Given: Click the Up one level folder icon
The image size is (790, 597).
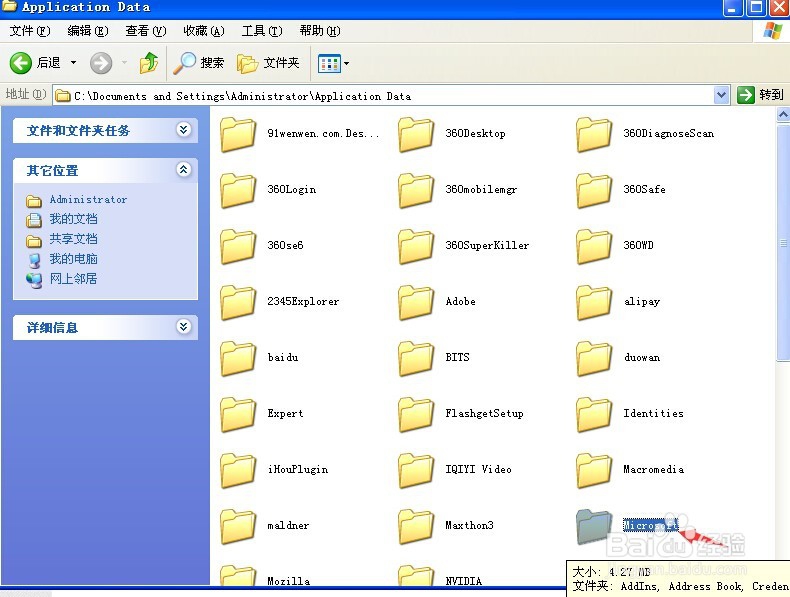Looking at the screenshot, I should point(149,63).
